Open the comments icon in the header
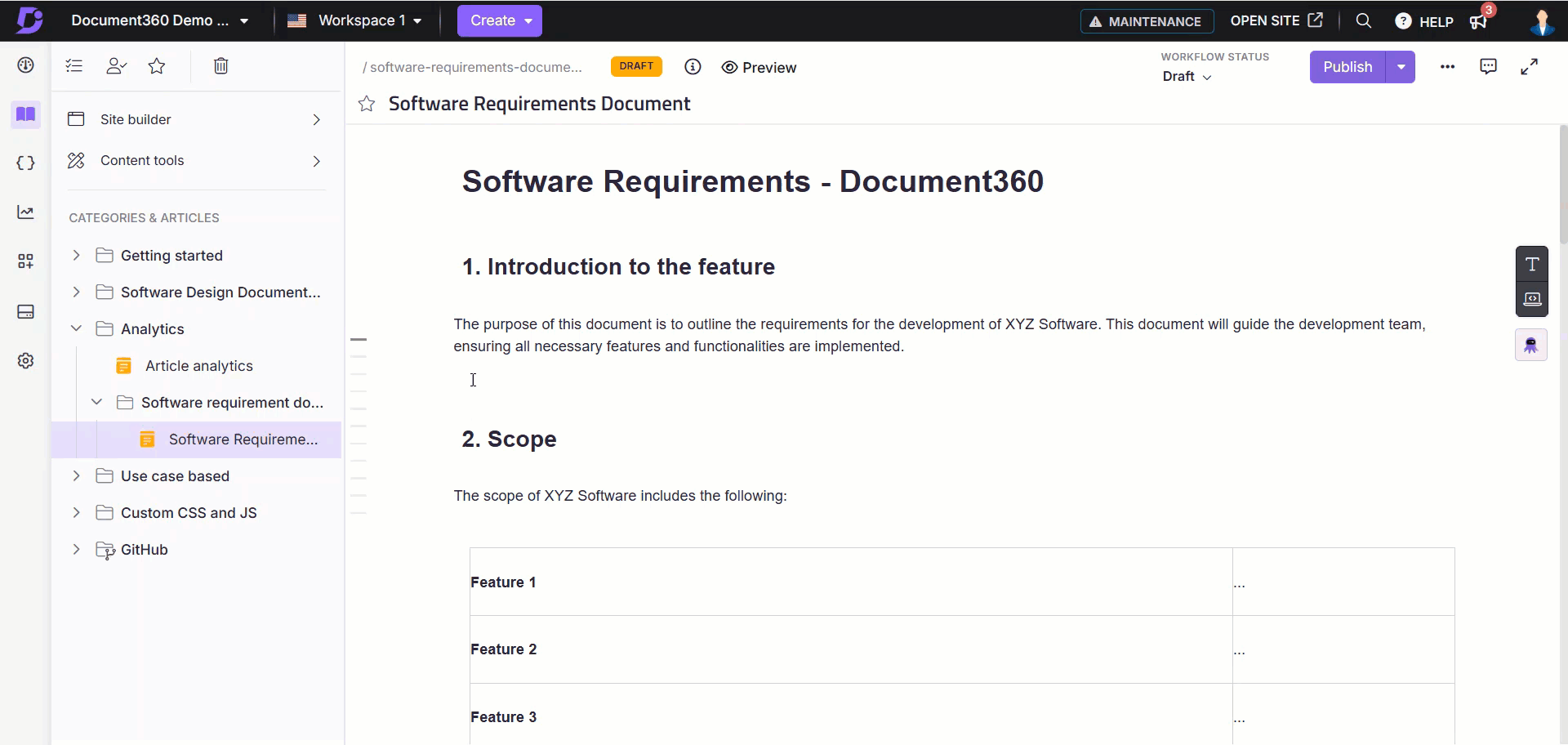 (1488, 67)
